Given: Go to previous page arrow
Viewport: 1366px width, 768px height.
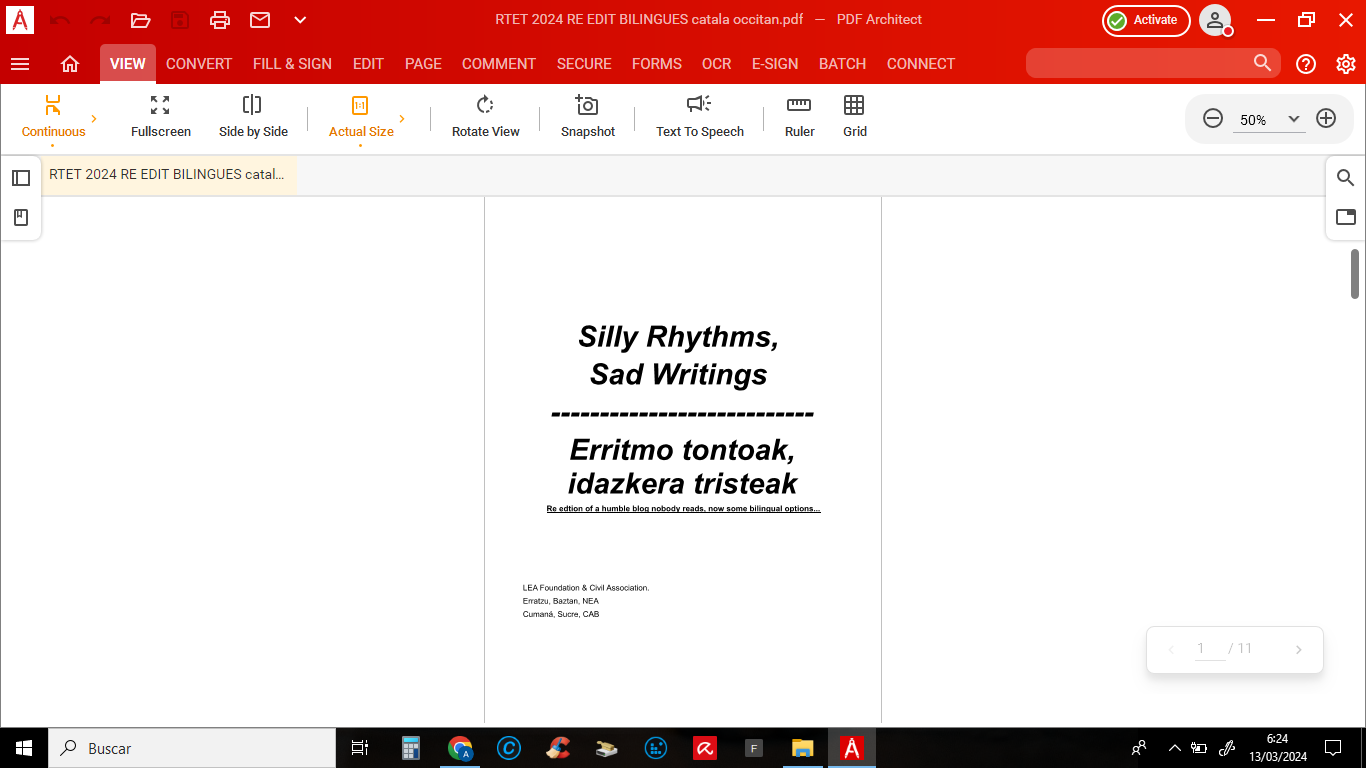Looking at the screenshot, I should (x=1171, y=650).
